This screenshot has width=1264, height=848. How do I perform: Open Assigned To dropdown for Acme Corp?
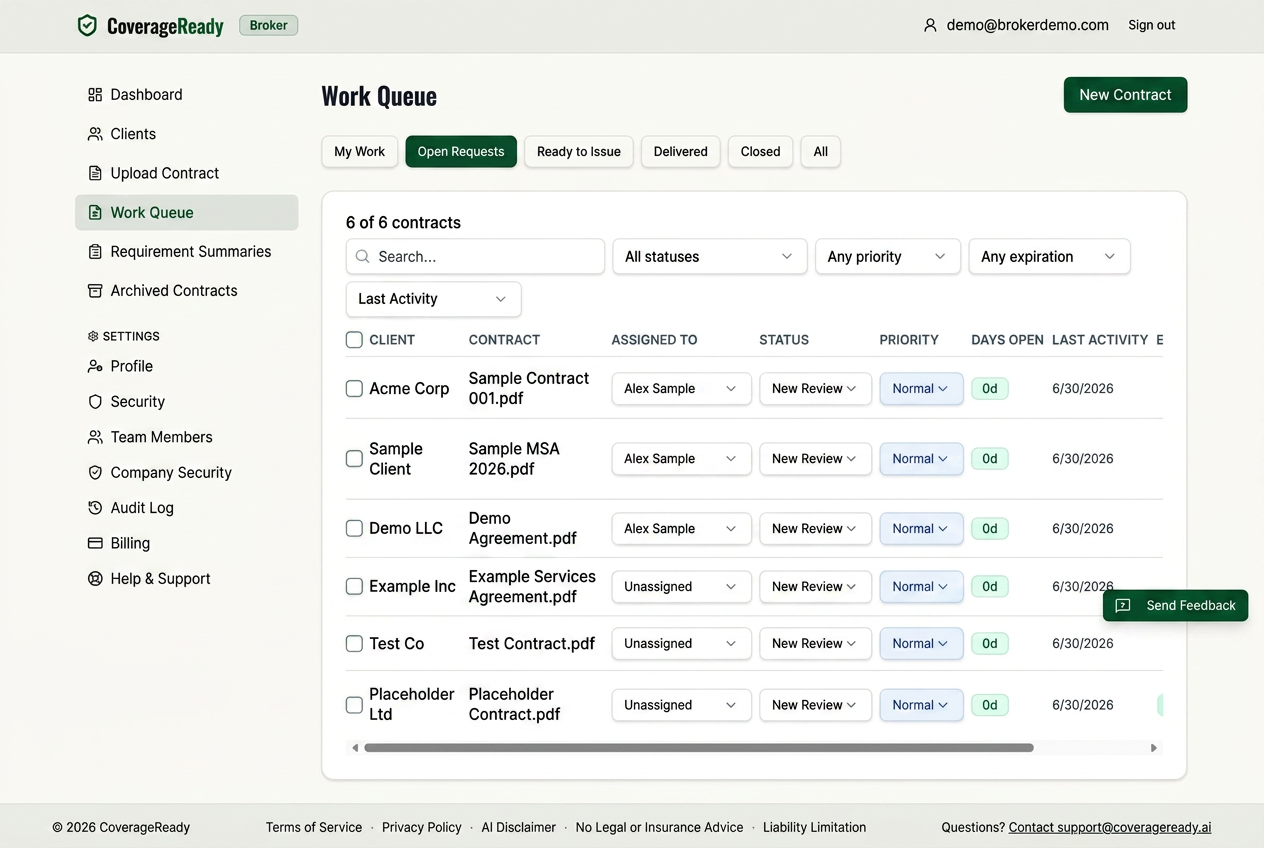tap(681, 389)
